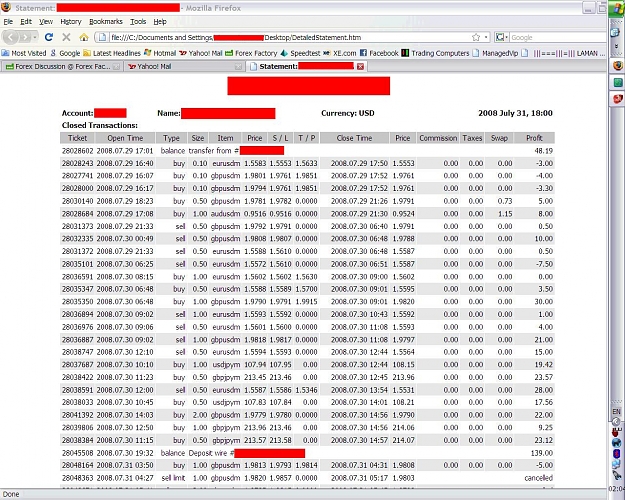This screenshot has width=625, height=500.
Task: Click the Swap column header
Action: pyautogui.click(x=499, y=138)
